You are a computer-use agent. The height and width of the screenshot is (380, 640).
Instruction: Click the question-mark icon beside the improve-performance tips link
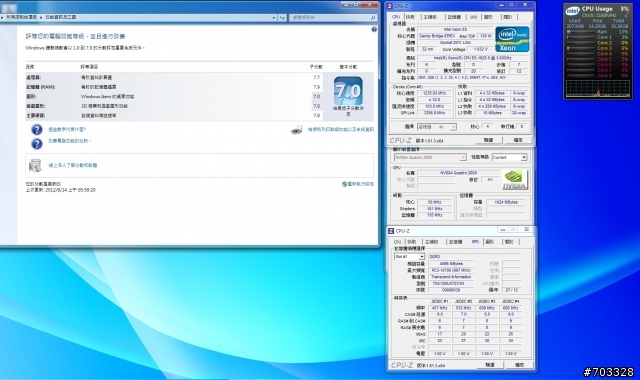(37, 143)
